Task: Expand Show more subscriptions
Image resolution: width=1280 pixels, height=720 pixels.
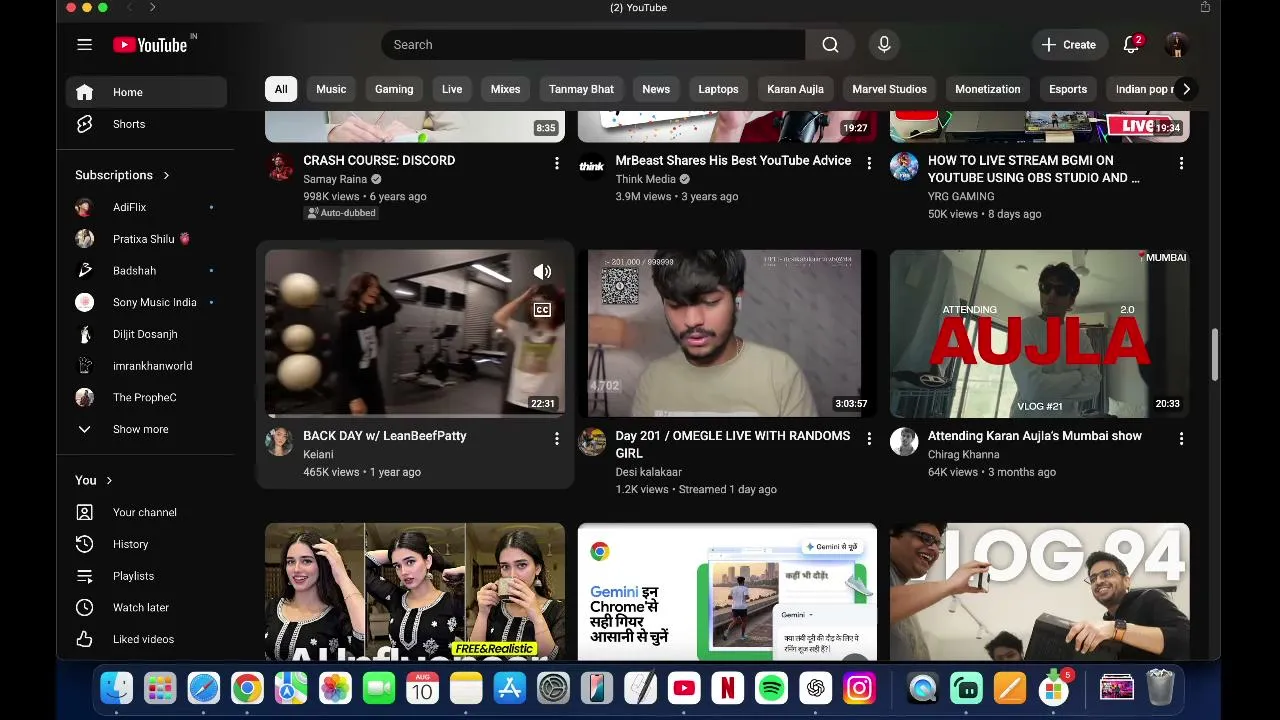Action: (146, 429)
